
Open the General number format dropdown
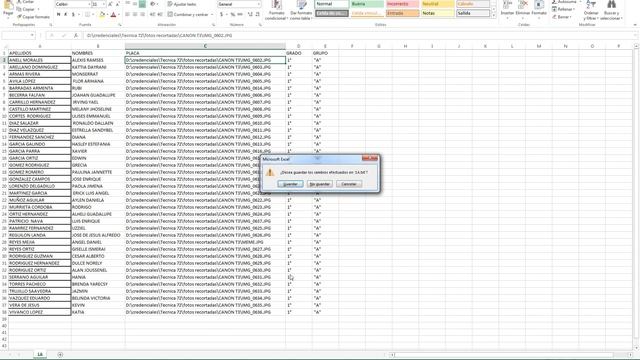[258, 4]
